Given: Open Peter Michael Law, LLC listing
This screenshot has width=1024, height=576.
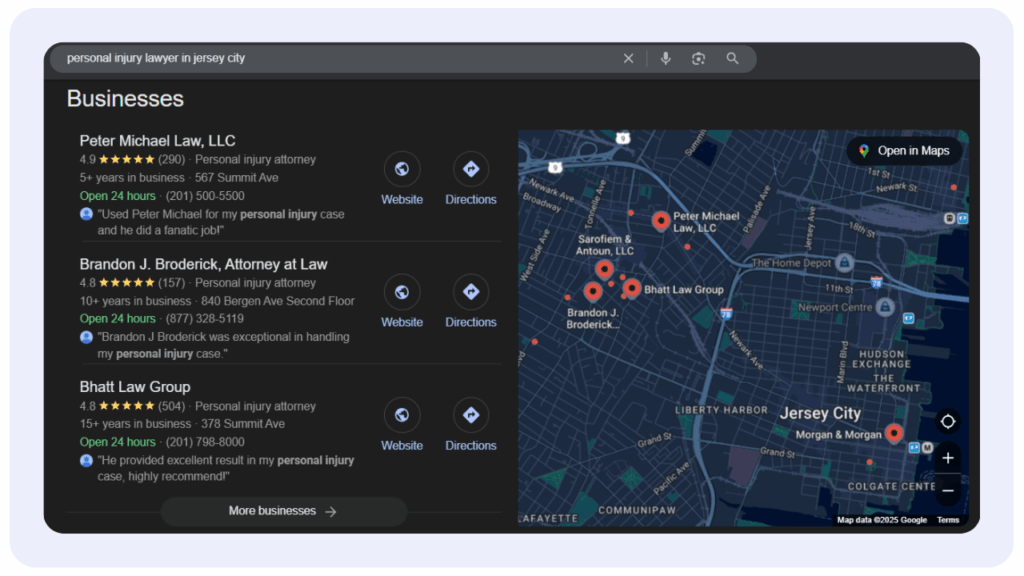Looking at the screenshot, I should point(157,141).
